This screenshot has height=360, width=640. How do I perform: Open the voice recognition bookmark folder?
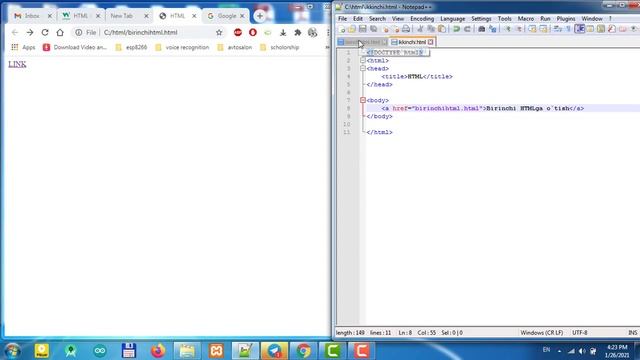182,47
